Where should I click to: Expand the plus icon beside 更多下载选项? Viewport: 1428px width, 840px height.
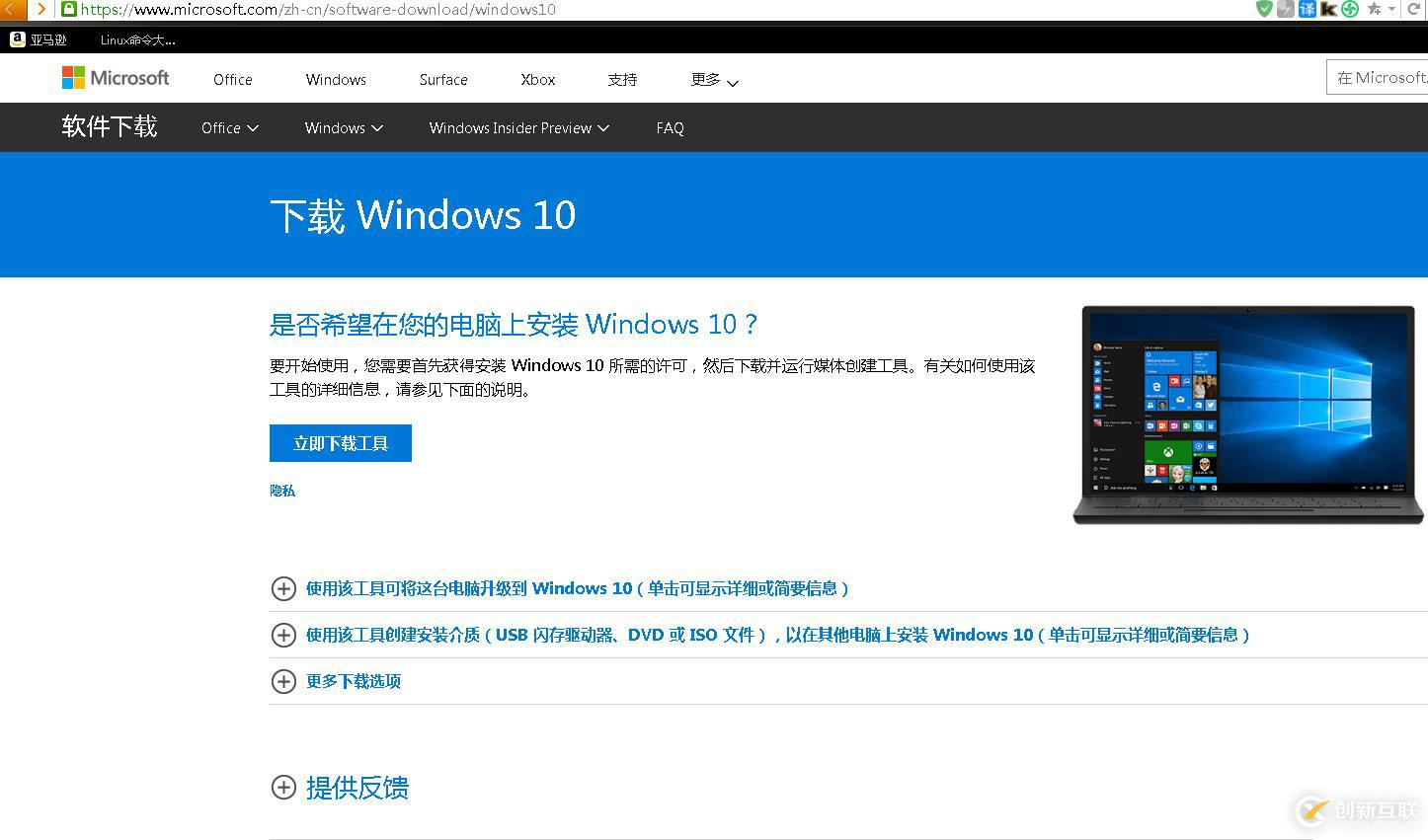[x=283, y=681]
